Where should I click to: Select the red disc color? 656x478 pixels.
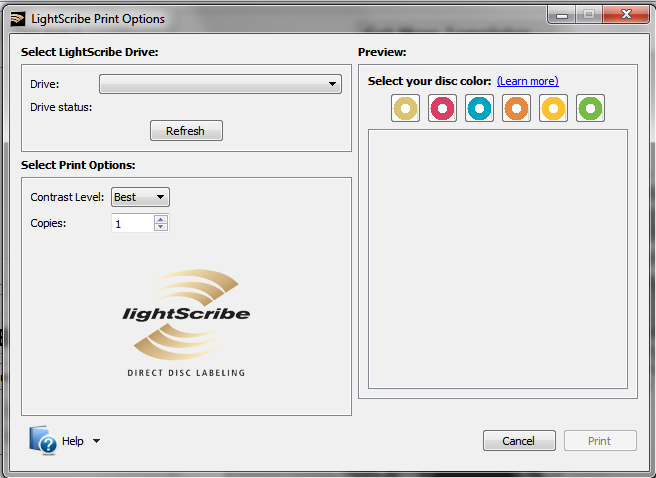[x=442, y=108]
